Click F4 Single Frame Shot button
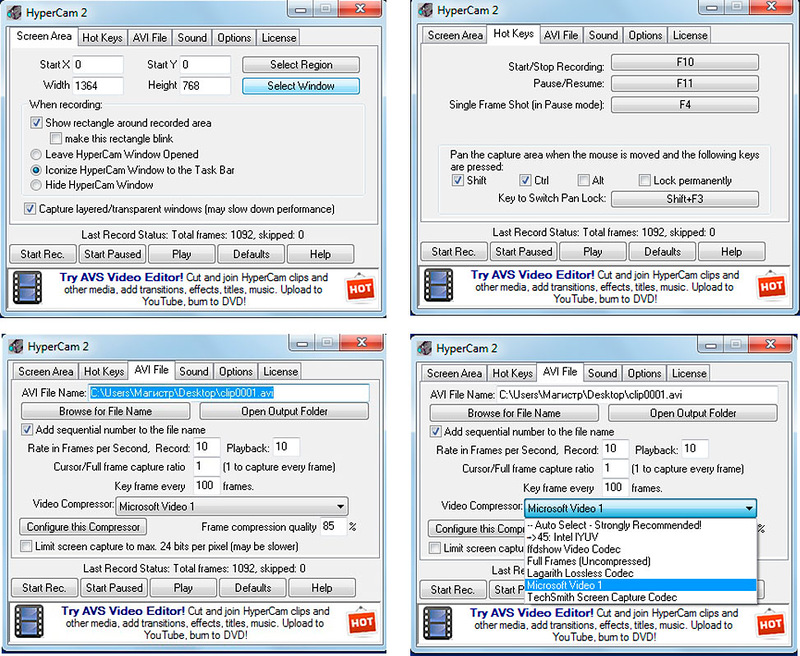The width and height of the screenshot is (800, 656). point(685,105)
